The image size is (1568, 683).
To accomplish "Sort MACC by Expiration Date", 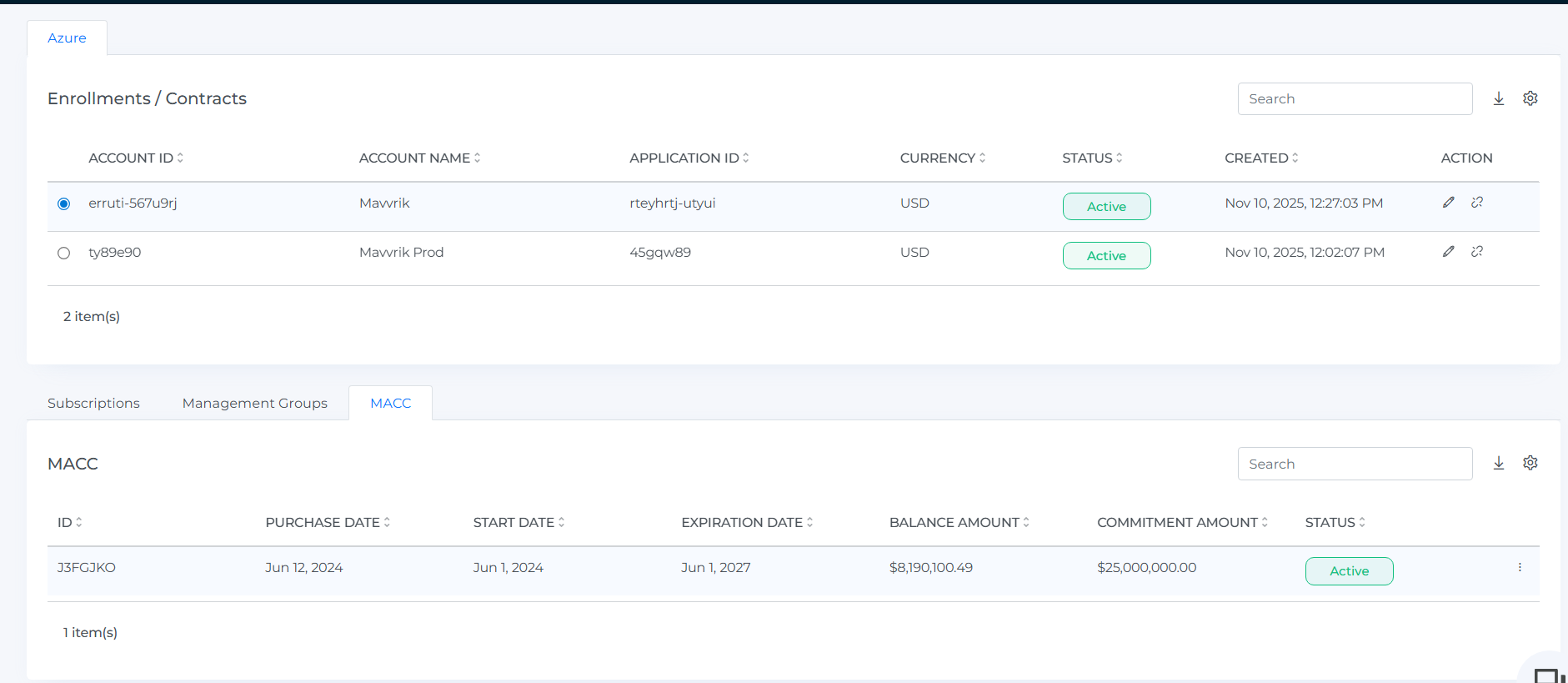I will pyautogui.click(x=746, y=523).
